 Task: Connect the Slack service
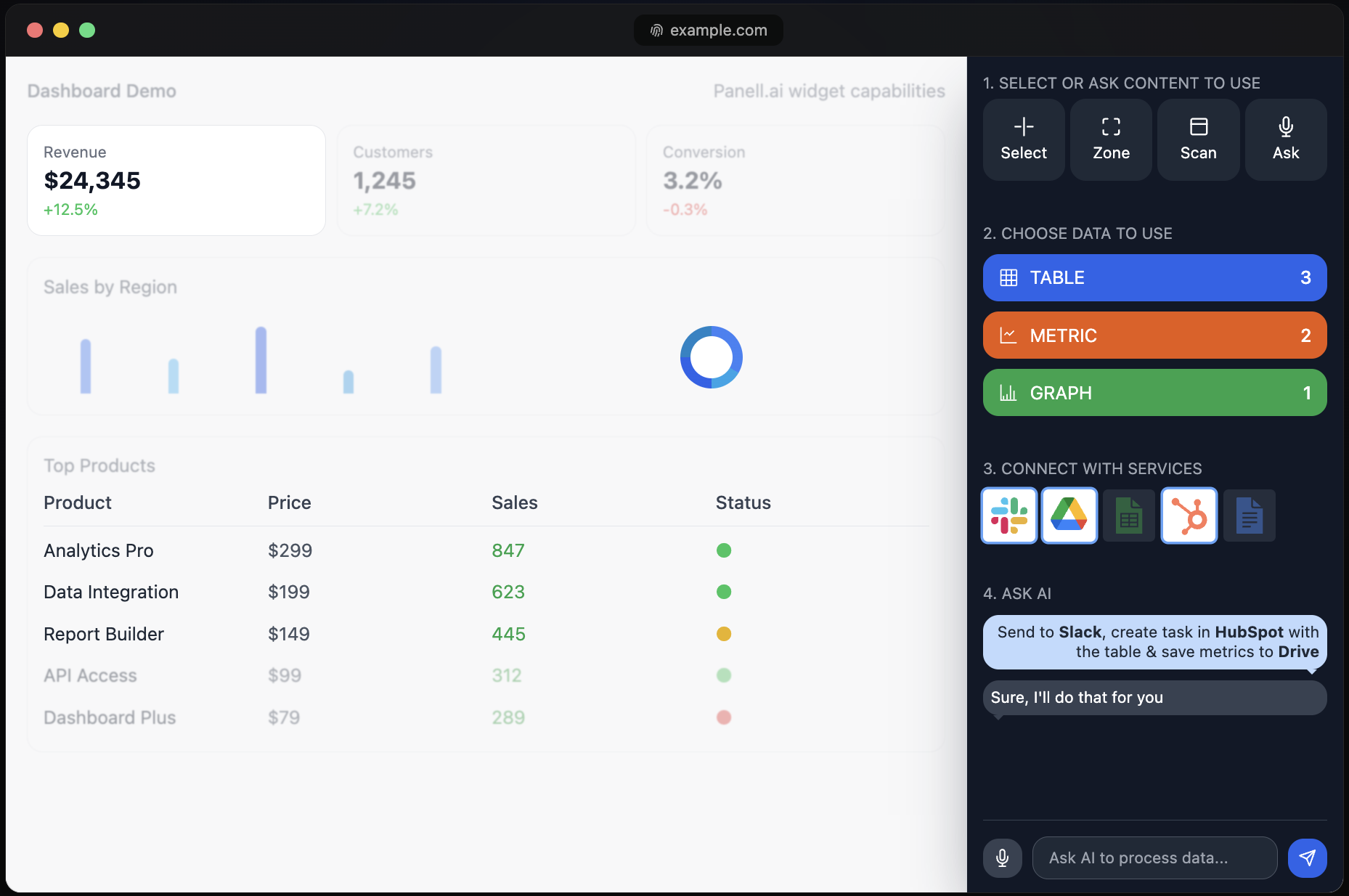(1008, 516)
